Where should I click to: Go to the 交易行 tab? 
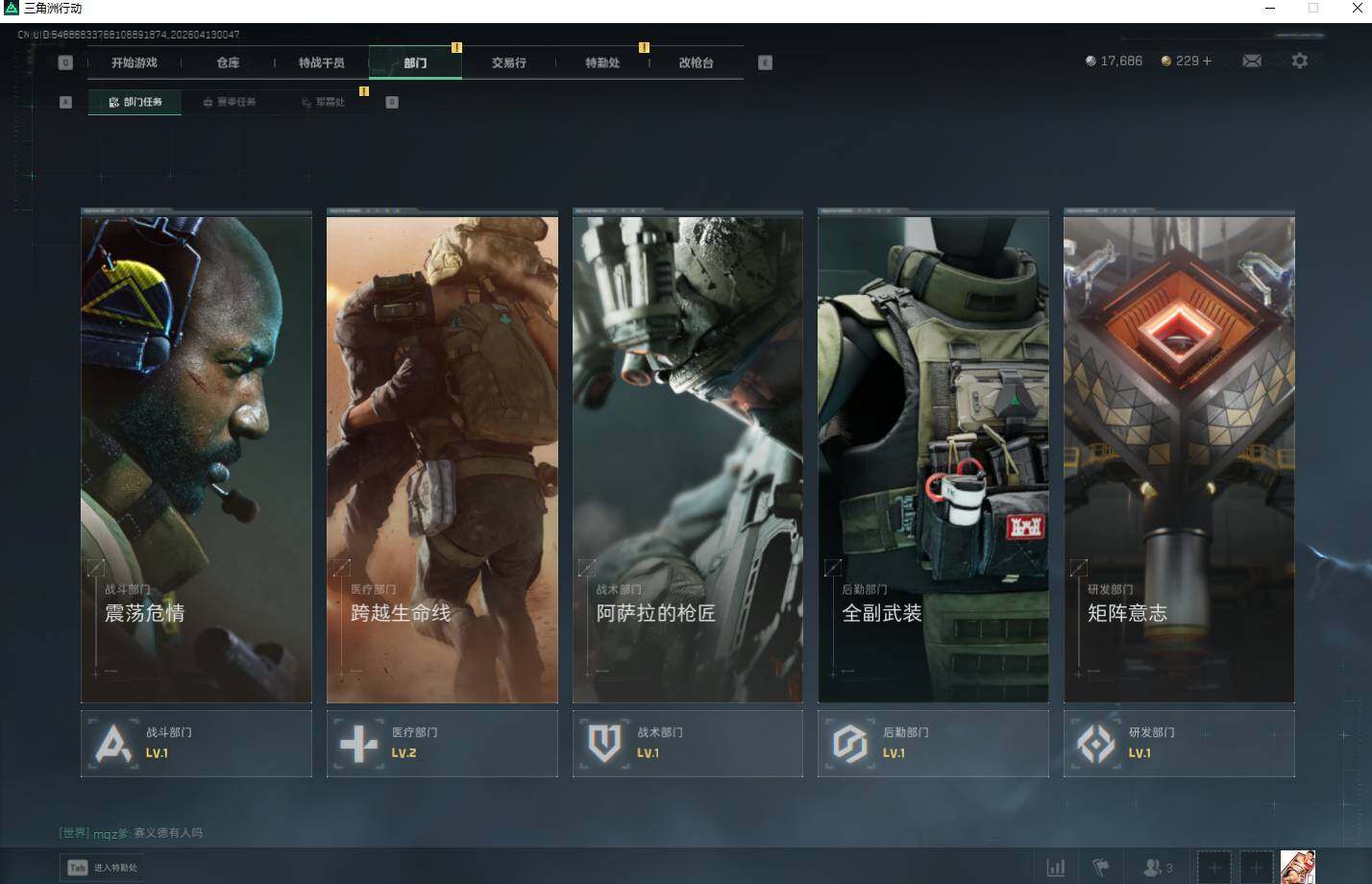coord(508,62)
